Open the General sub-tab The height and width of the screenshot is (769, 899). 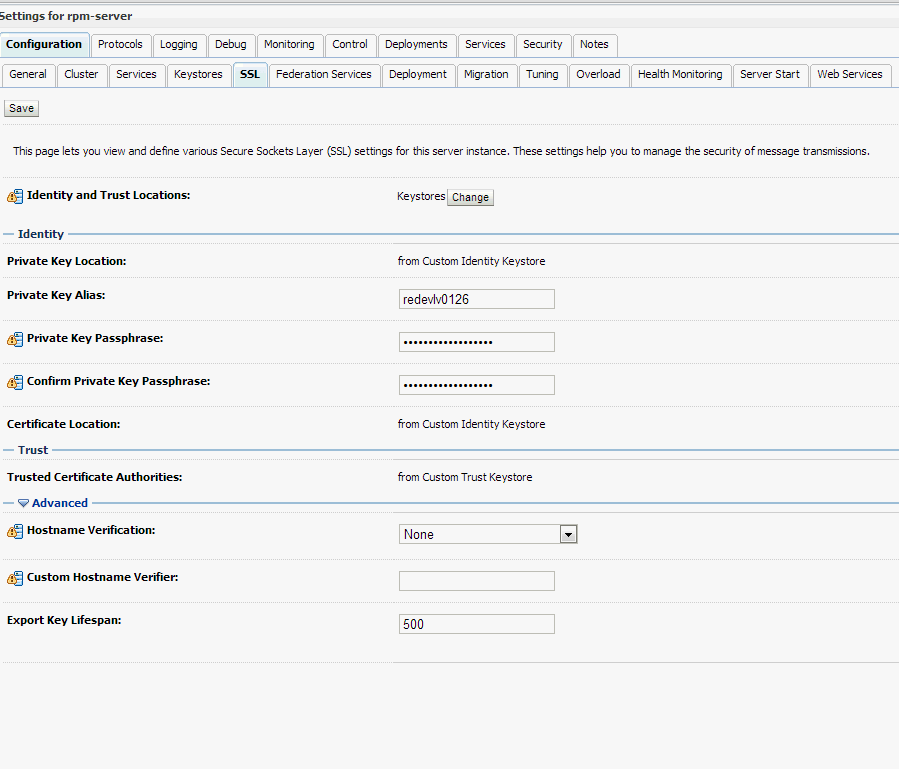coord(28,75)
